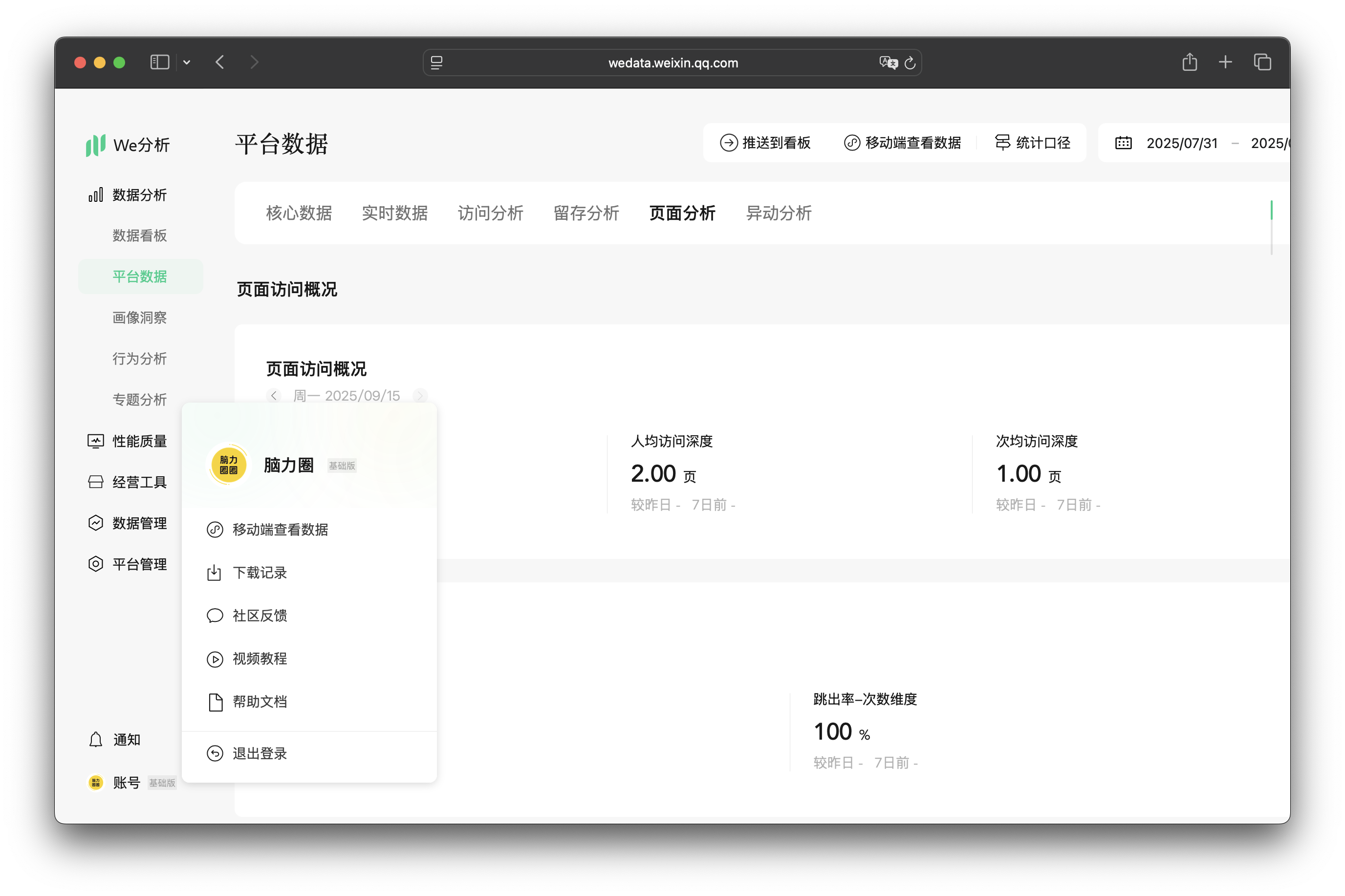Viewport: 1345px width, 896px height.
Task: Expand sidebar options dropdown chevron
Action: point(186,62)
